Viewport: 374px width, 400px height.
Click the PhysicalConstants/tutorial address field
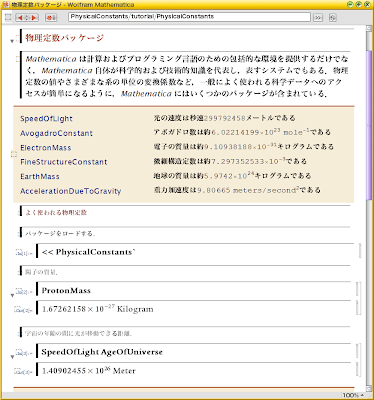click(189, 17)
